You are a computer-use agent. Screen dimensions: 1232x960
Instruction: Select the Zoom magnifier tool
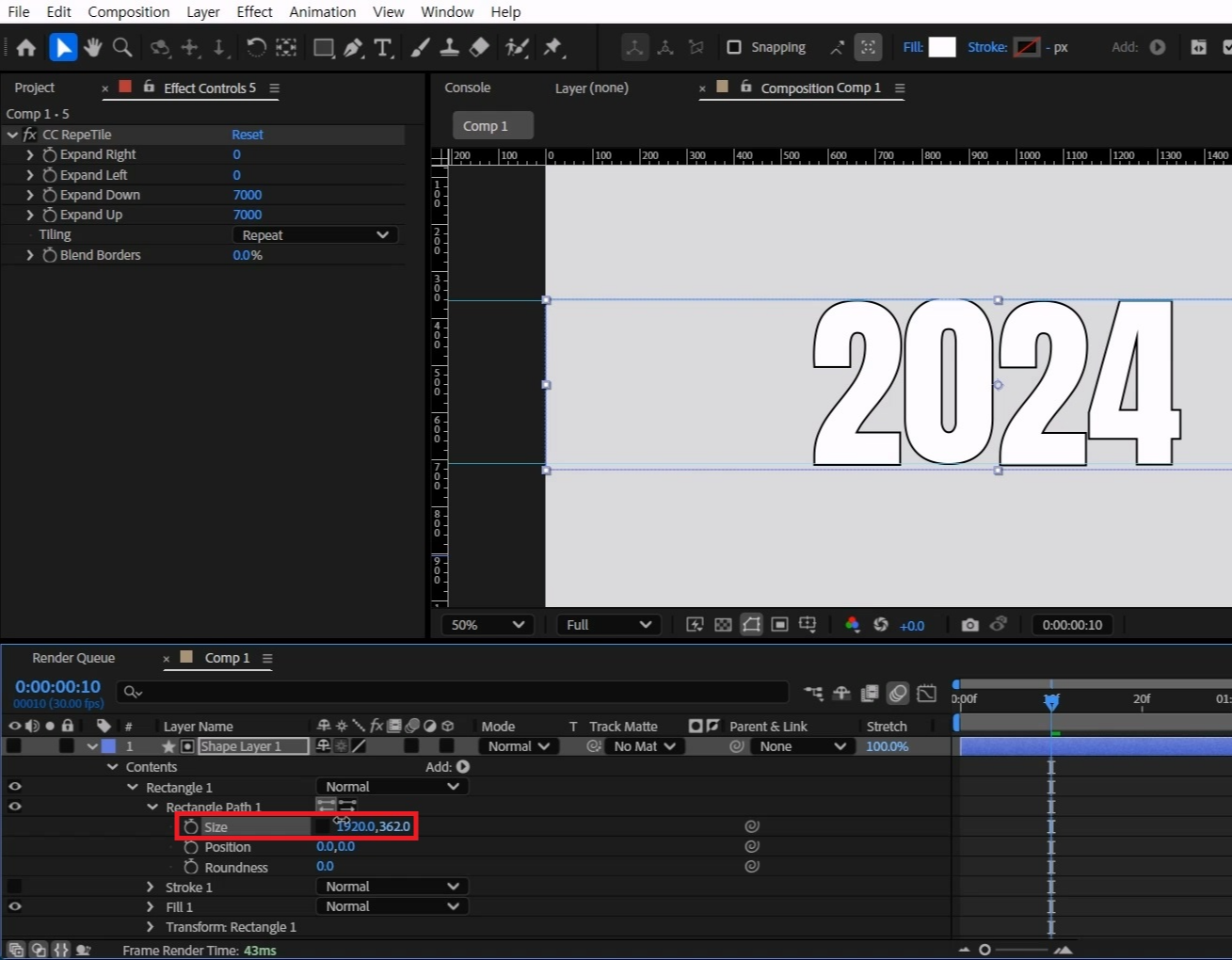tap(122, 47)
